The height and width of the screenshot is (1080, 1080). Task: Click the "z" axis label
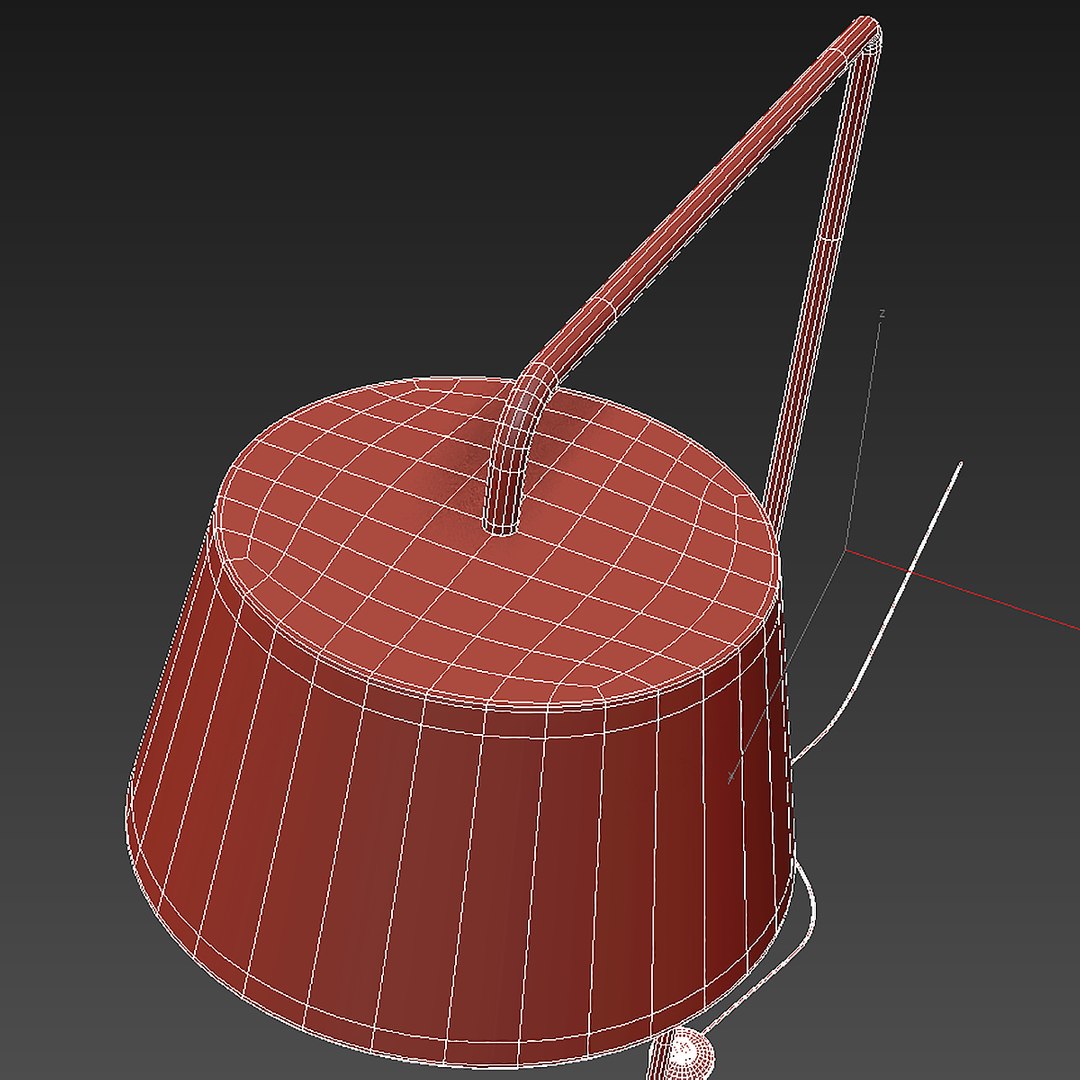[882, 313]
